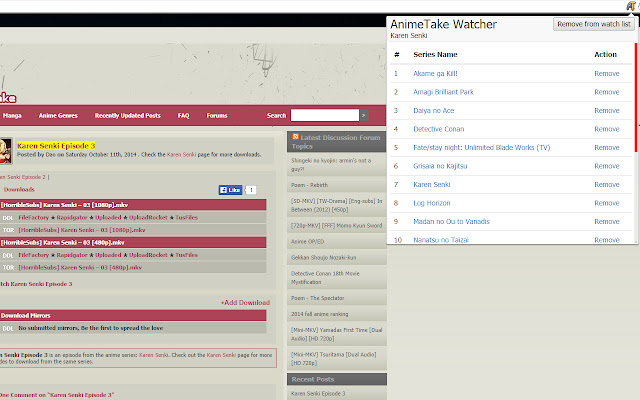Image resolution: width=640 pixels, height=400 pixels.
Task: Open Shingeki no kyojin forum topic
Action: [x=331, y=164]
